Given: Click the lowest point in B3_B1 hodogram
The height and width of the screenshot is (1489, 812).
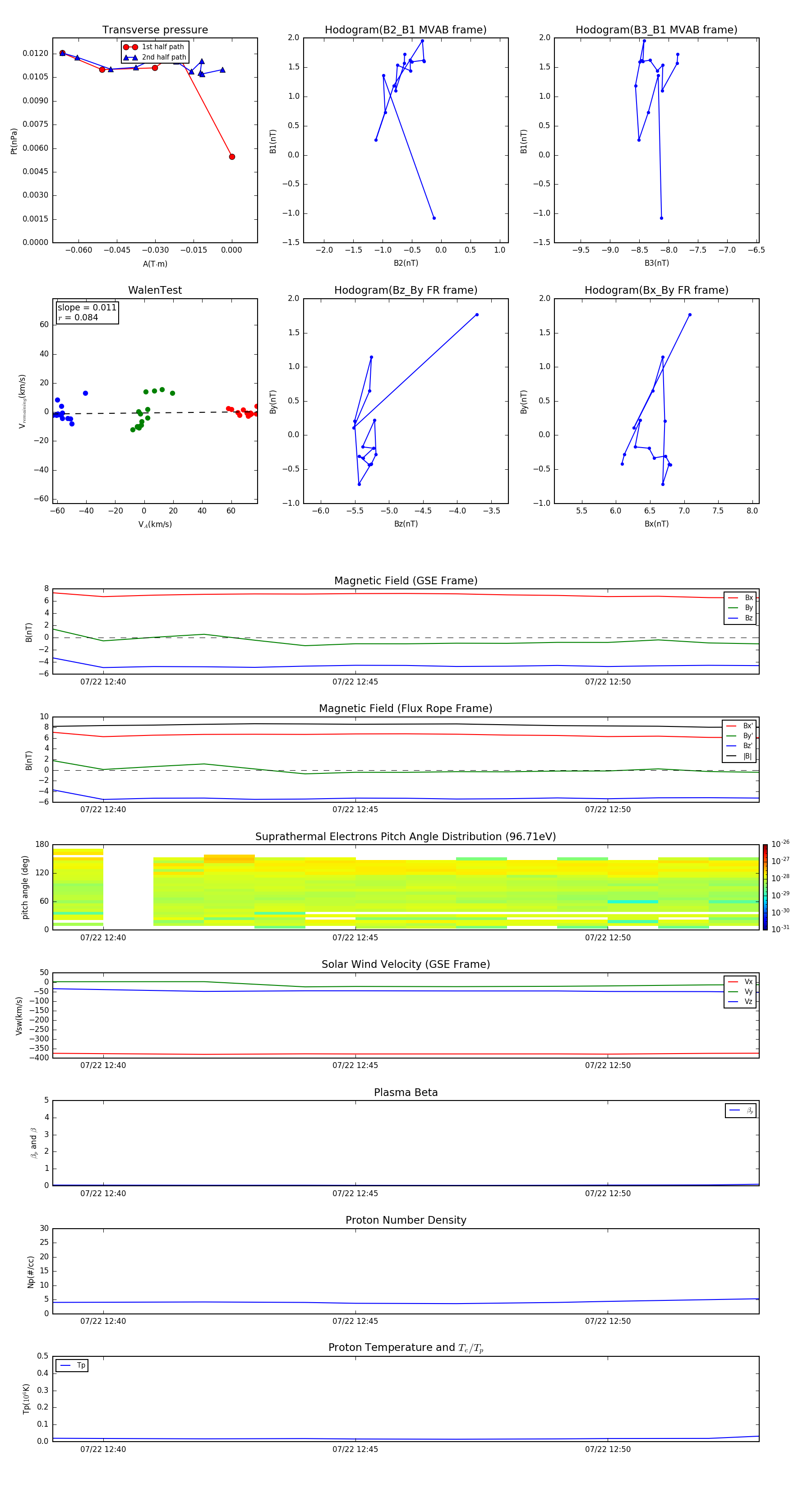Looking at the screenshot, I should (661, 218).
